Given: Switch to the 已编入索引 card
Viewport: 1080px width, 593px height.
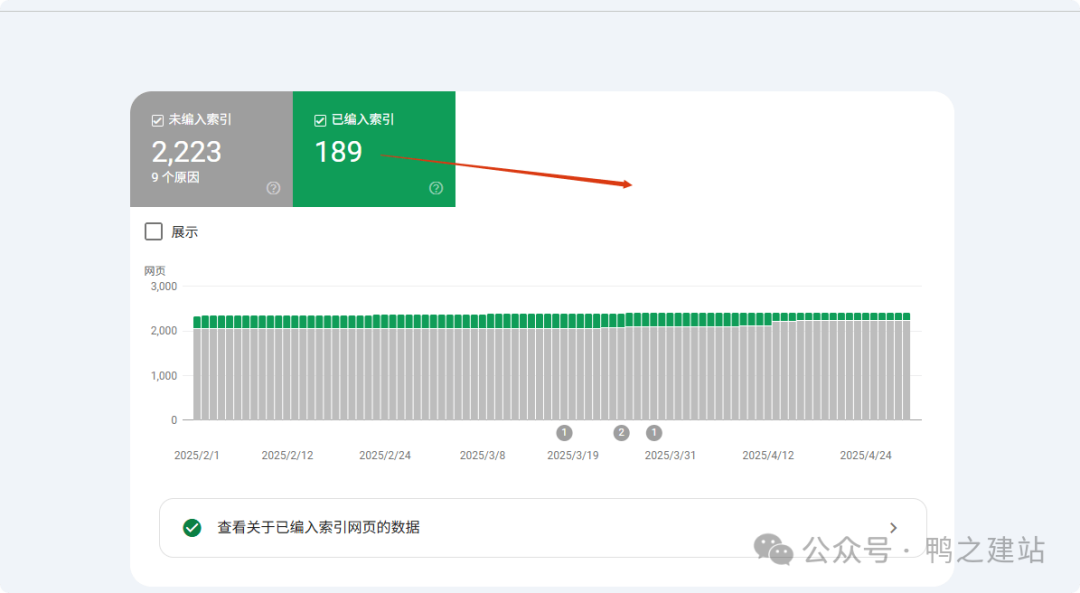Looking at the screenshot, I should coord(374,150).
